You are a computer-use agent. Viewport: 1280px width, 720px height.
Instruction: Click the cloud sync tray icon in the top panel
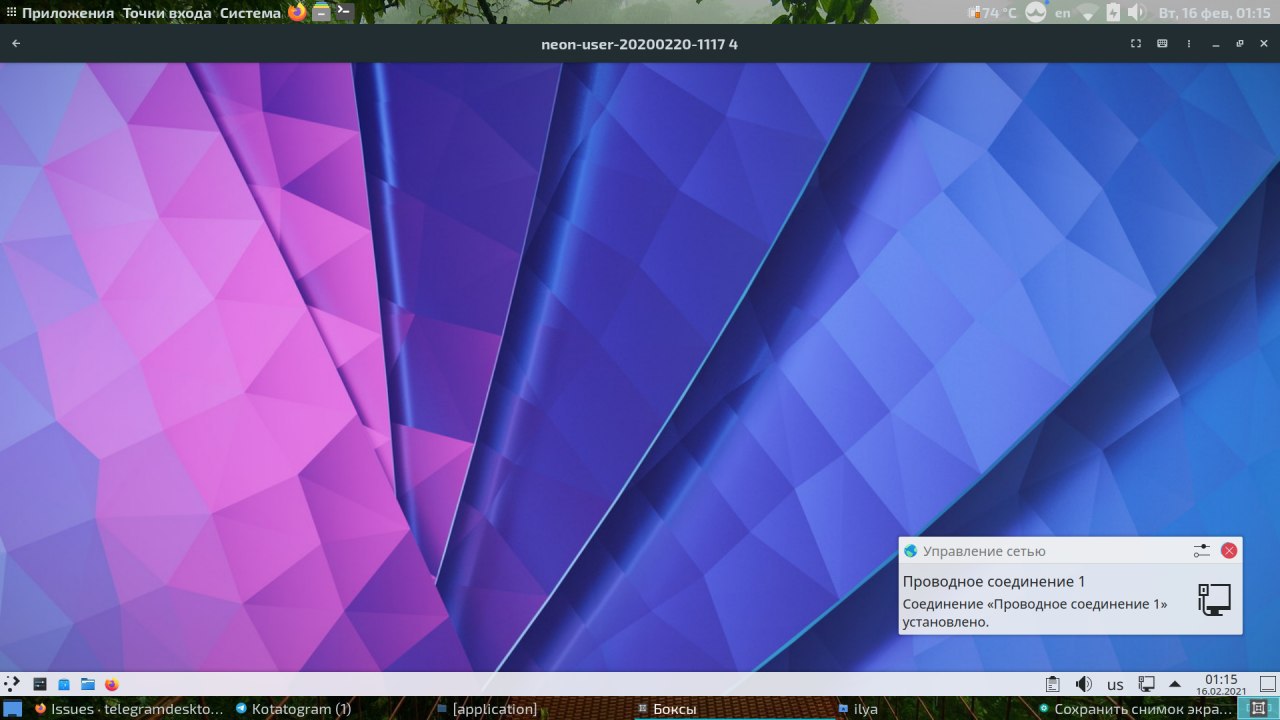1036,13
